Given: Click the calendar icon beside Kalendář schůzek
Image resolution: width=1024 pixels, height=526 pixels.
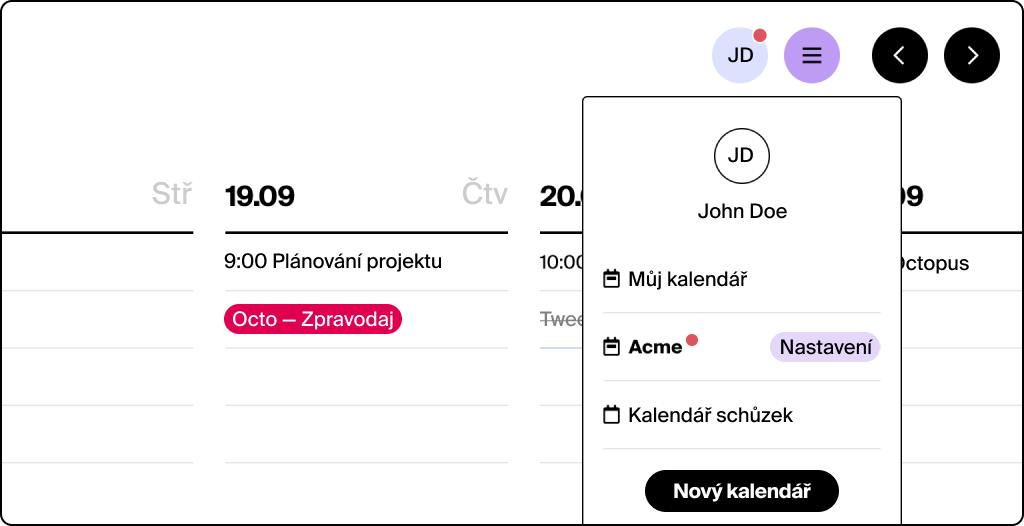Looking at the screenshot, I should 612,415.
